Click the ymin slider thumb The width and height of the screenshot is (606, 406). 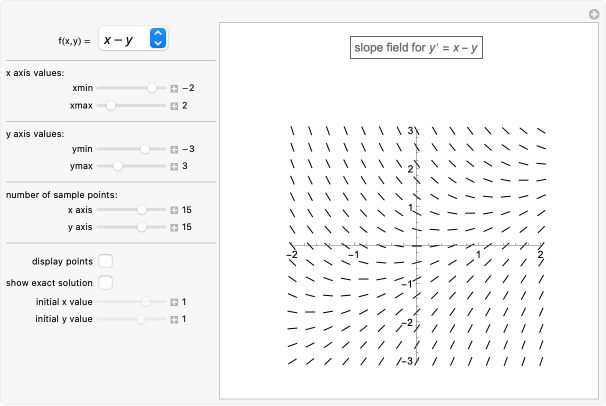coord(146,148)
